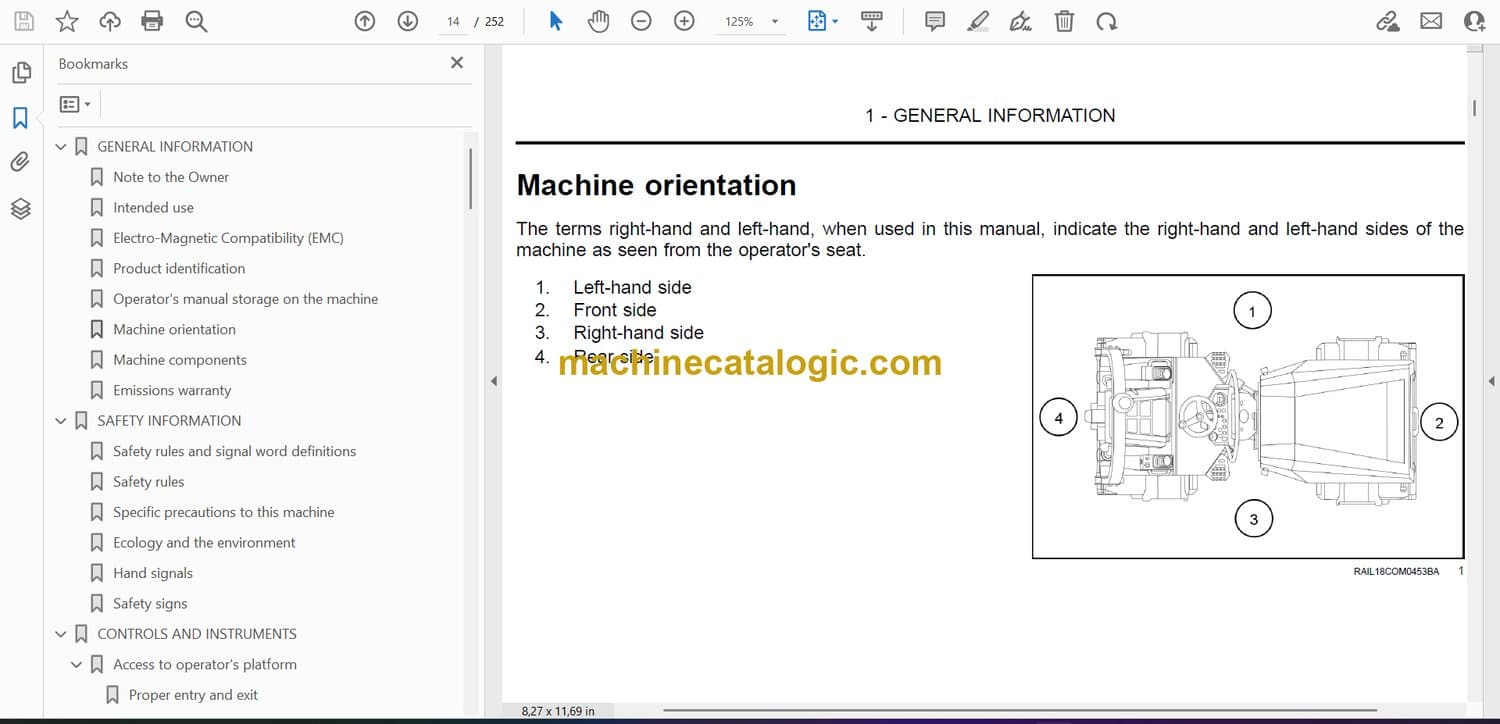The width and height of the screenshot is (1500, 724).
Task: Open the Emissions warranty bookmark
Action: (171, 390)
